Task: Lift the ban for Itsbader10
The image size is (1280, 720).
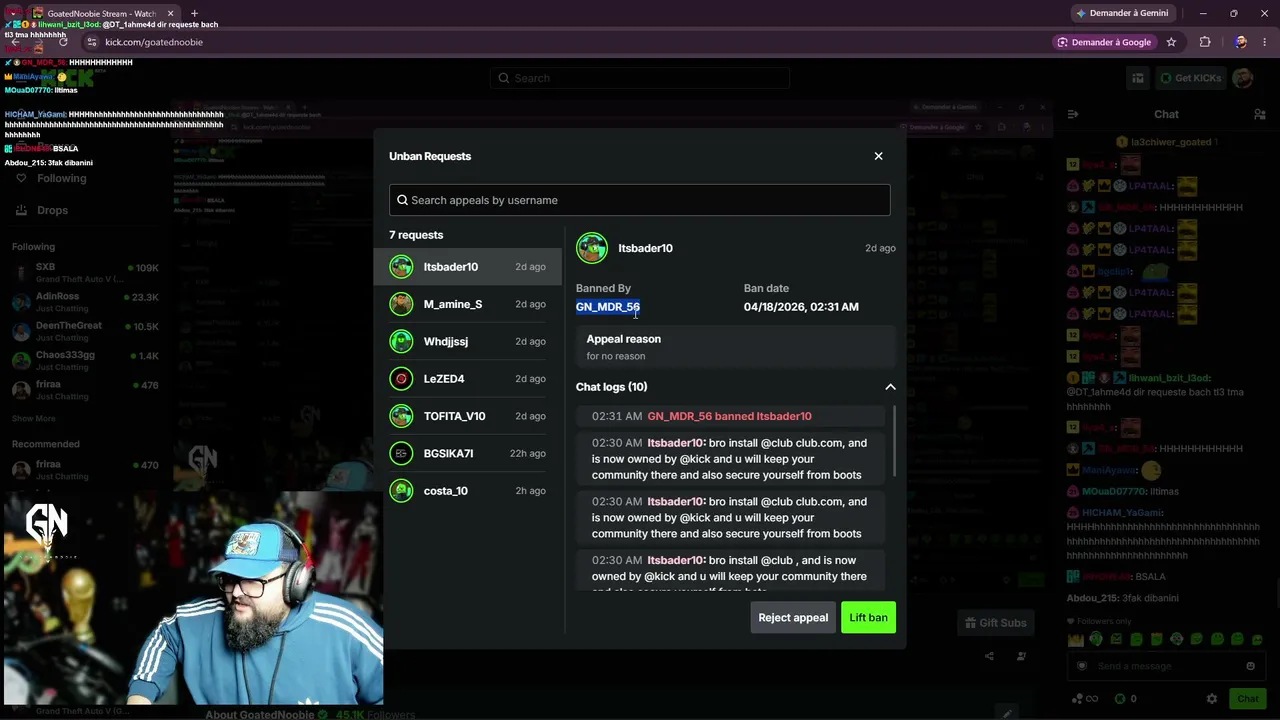Action: pos(868,618)
